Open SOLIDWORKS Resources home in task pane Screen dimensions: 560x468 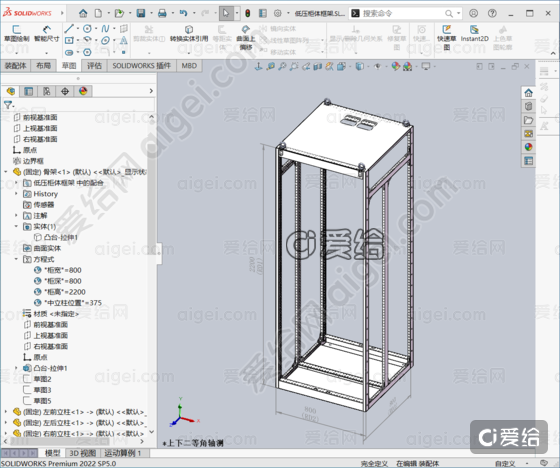tap(529, 93)
